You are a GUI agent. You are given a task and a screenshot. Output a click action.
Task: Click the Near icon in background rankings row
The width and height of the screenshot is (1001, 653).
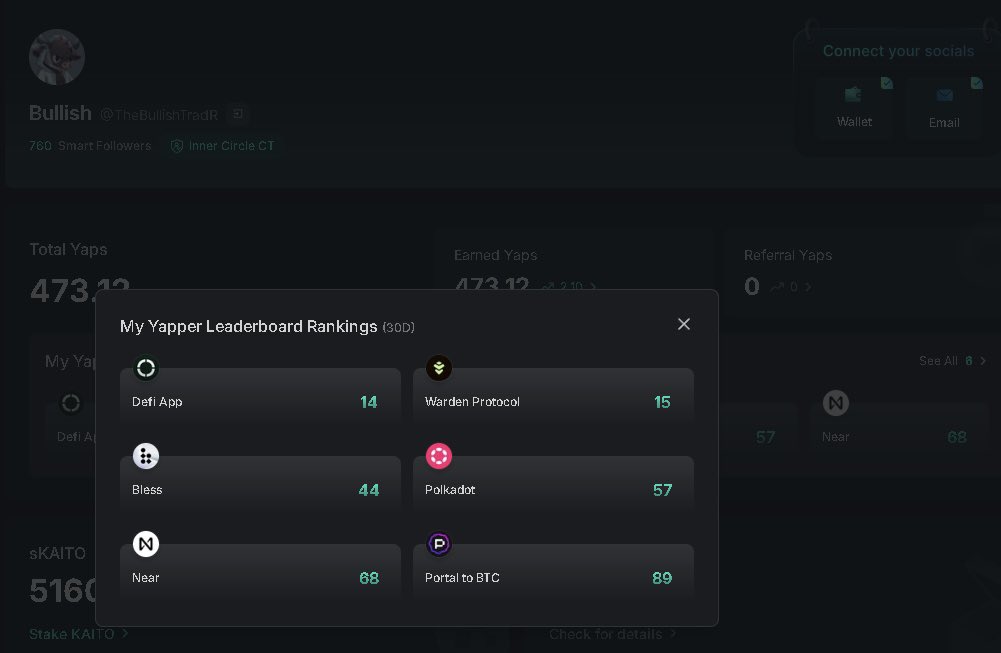pos(836,403)
